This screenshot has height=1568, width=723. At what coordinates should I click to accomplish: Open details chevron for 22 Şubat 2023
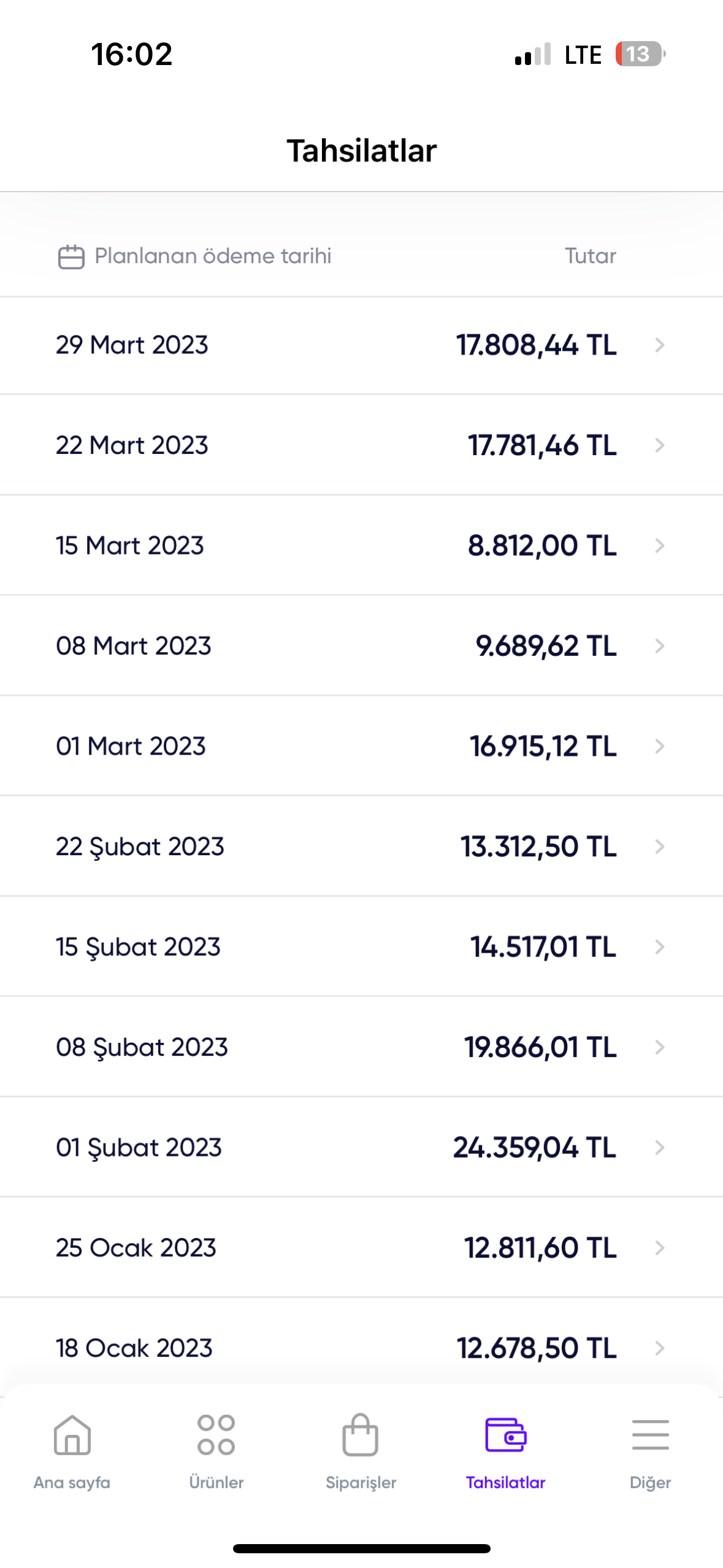click(x=660, y=847)
